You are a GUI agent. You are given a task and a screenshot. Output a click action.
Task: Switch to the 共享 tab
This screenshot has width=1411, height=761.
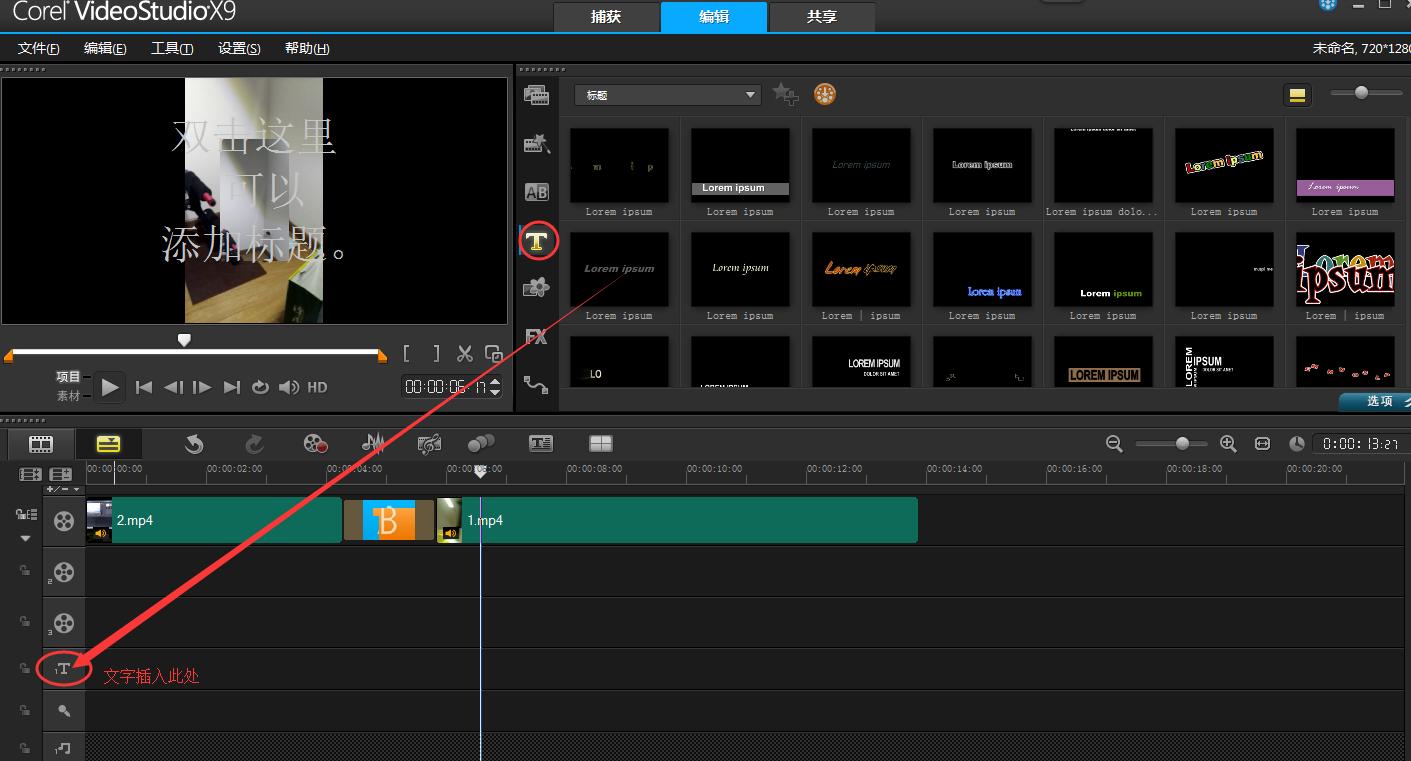822,17
